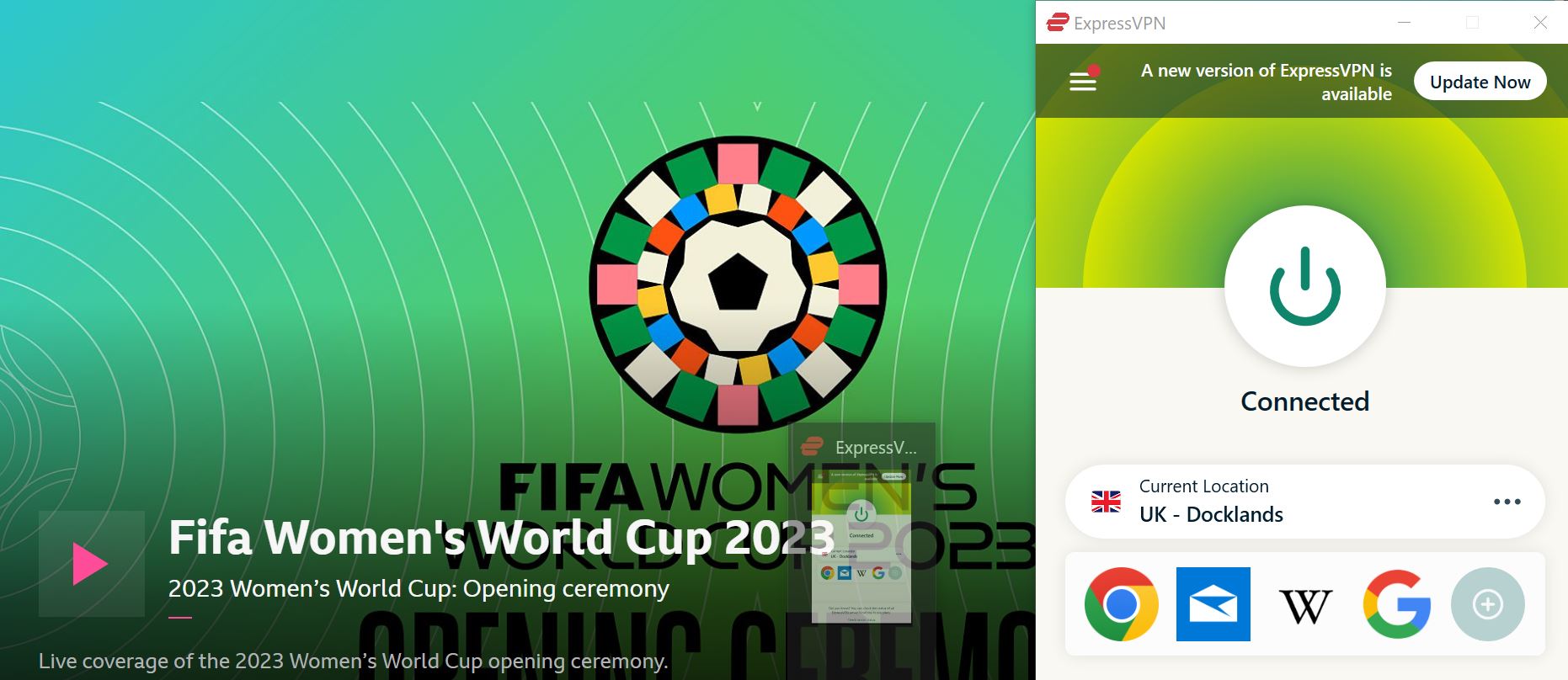Open the Google shortcut

[1396, 604]
